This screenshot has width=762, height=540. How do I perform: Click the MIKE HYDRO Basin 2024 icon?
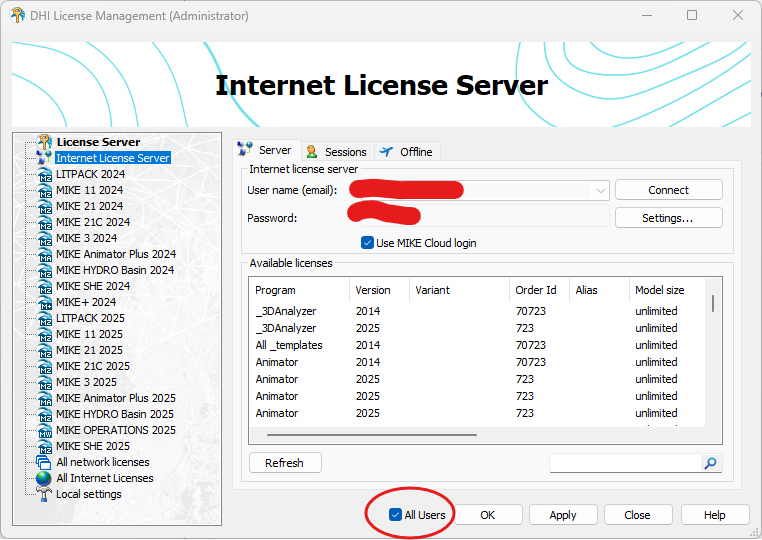point(45,270)
